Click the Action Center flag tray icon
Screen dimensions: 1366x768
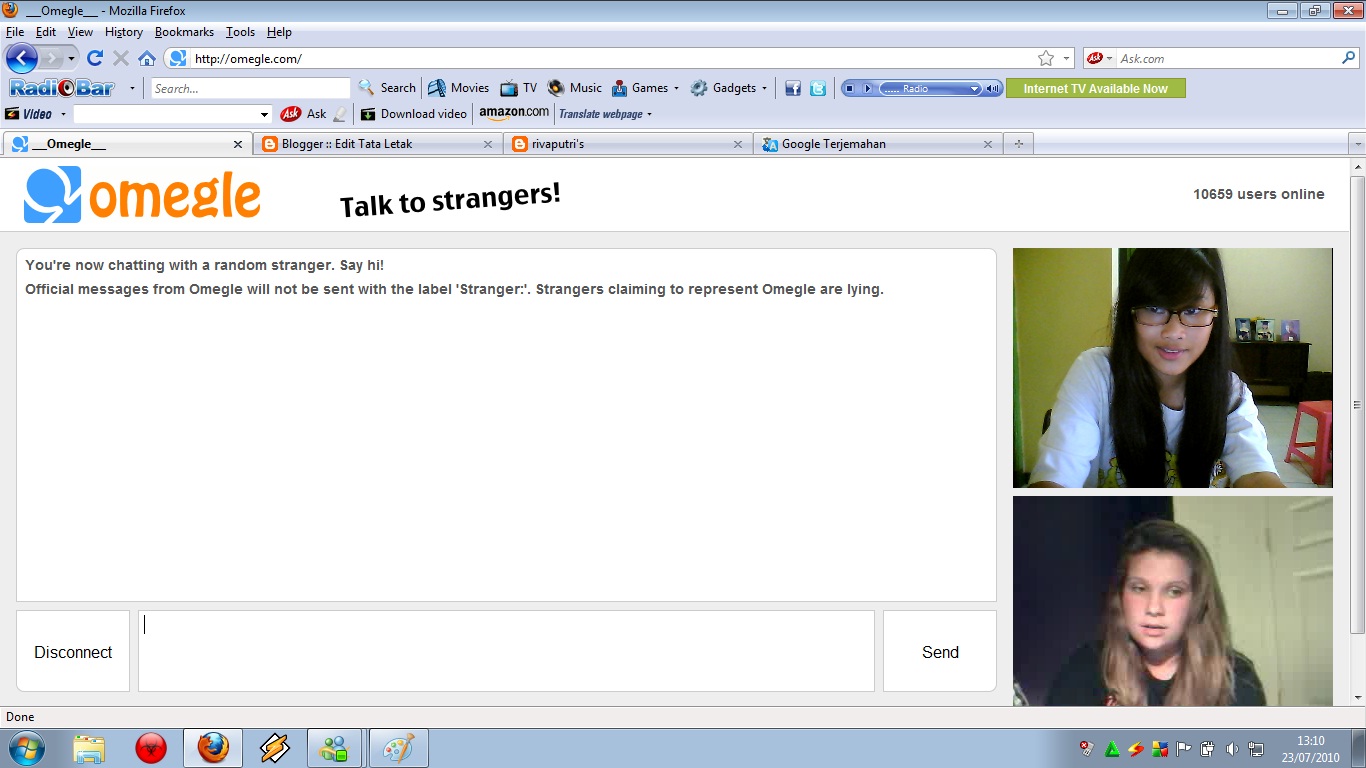[x=1184, y=748]
